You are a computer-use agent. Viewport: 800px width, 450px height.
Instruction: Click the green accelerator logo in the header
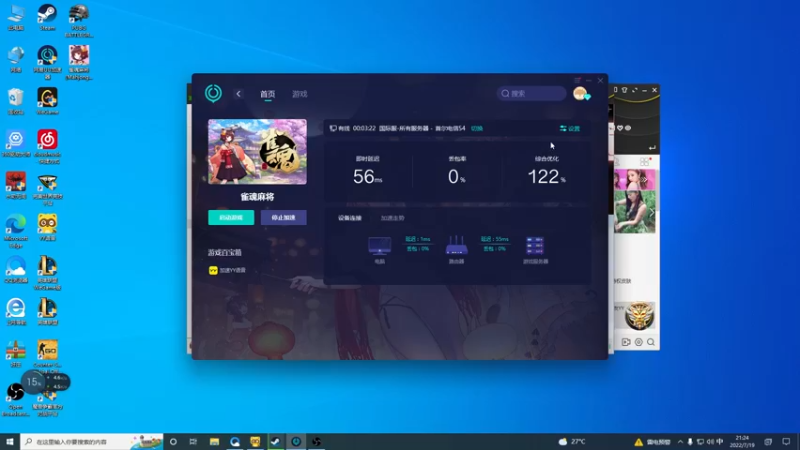[213, 93]
